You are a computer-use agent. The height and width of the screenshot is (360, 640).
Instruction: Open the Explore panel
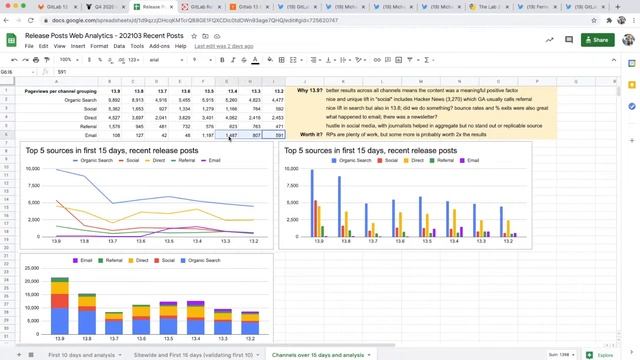click(x=600, y=355)
